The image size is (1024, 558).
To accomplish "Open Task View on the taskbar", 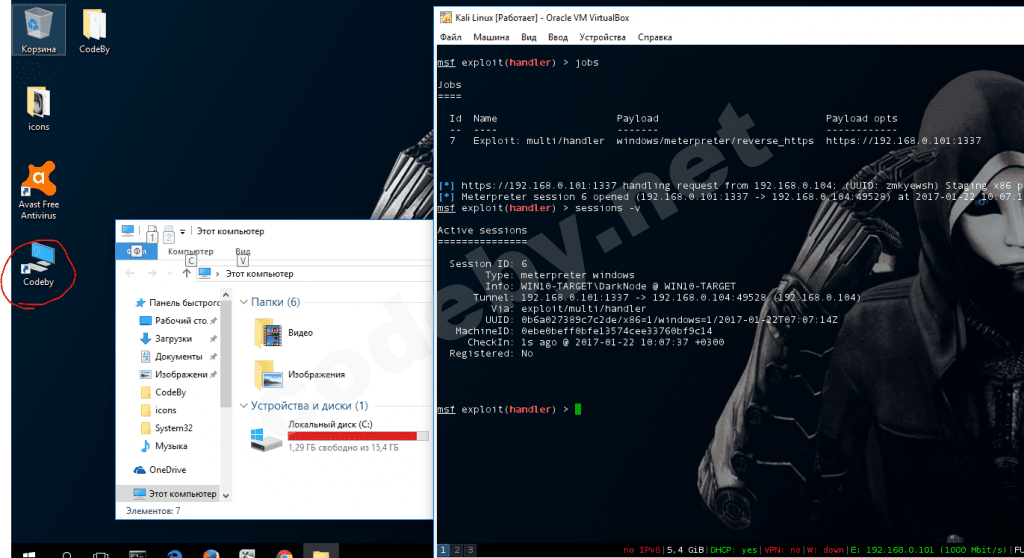I will point(101,554).
